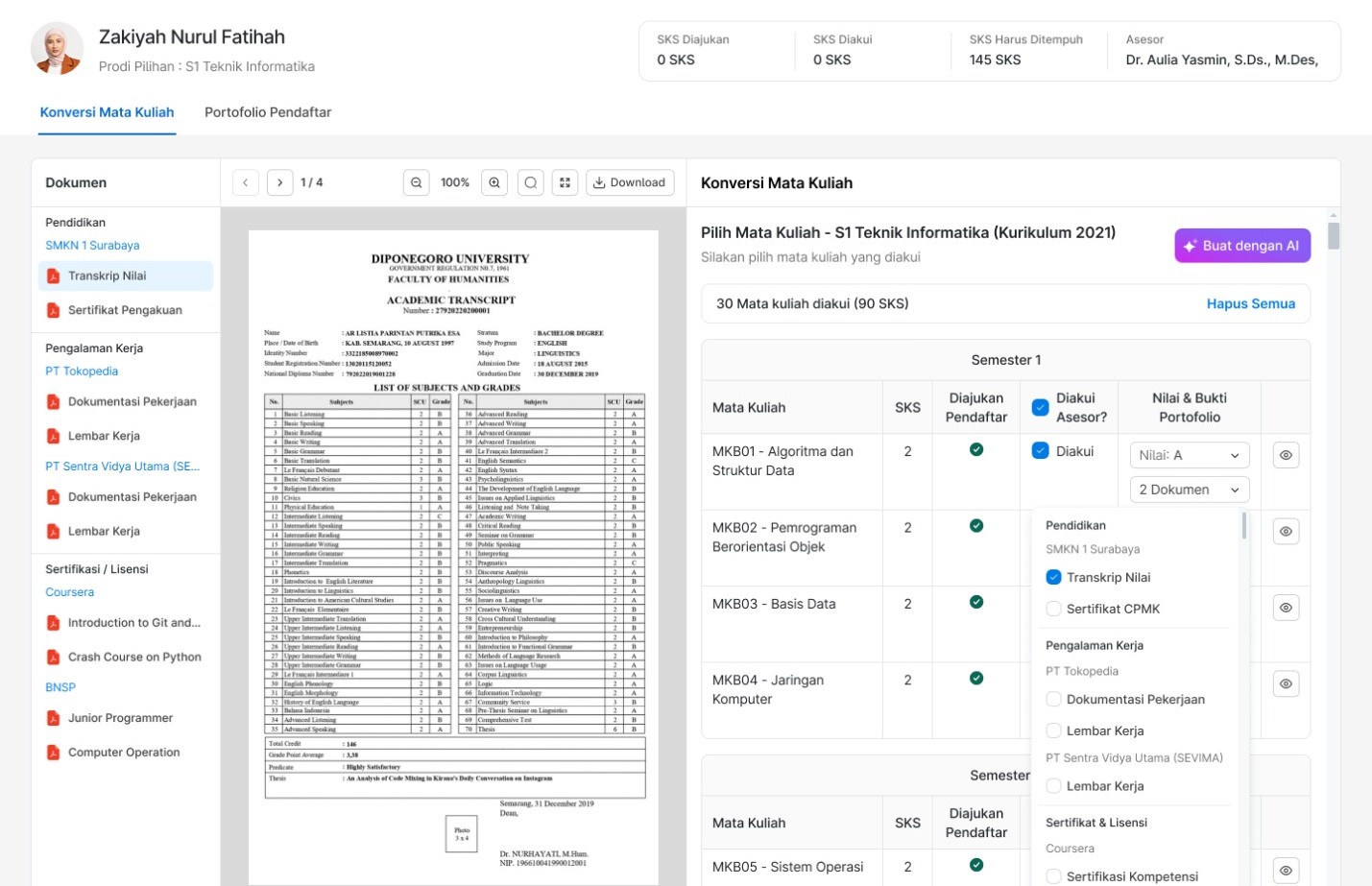The image size is (1372, 886).
Task: Click the zoom in magnifier icon
Action: coord(494,182)
